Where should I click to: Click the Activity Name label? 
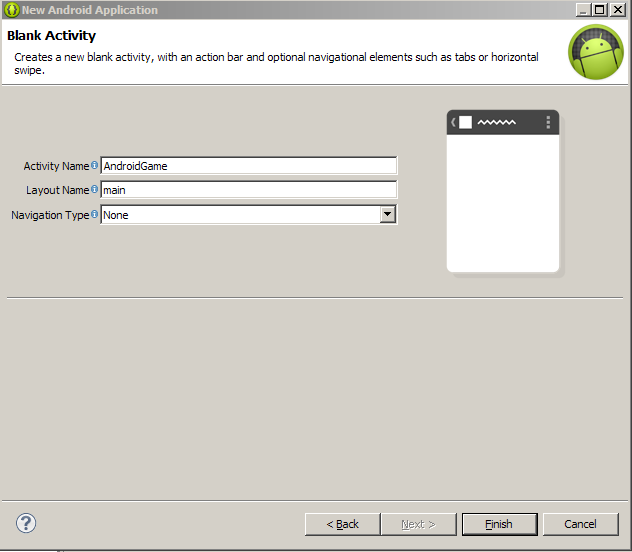(x=56, y=166)
